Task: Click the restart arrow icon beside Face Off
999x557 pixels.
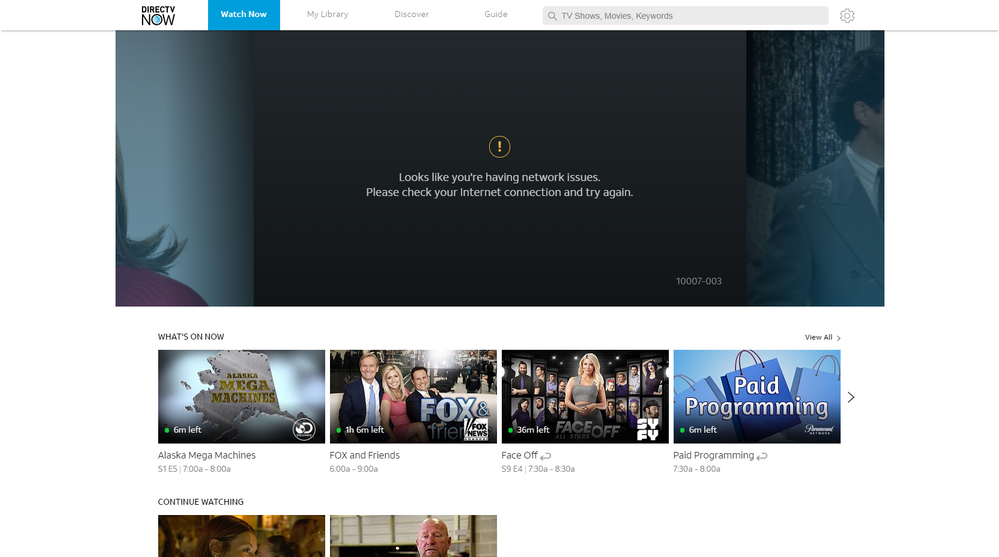Action: (x=545, y=456)
